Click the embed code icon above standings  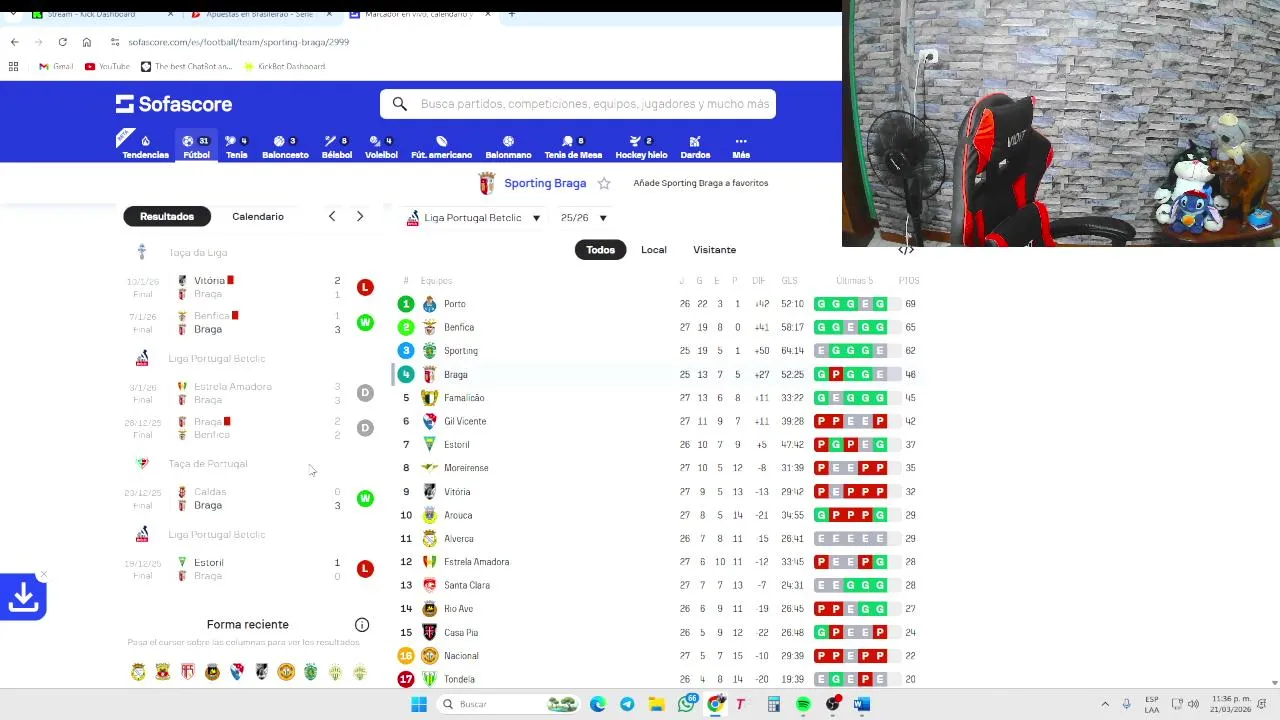[905, 250]
